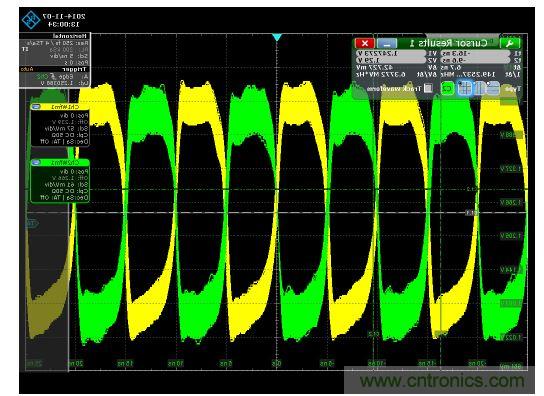
Task: Open Cursor Results settings wrench icon
Action: (510, 43)
